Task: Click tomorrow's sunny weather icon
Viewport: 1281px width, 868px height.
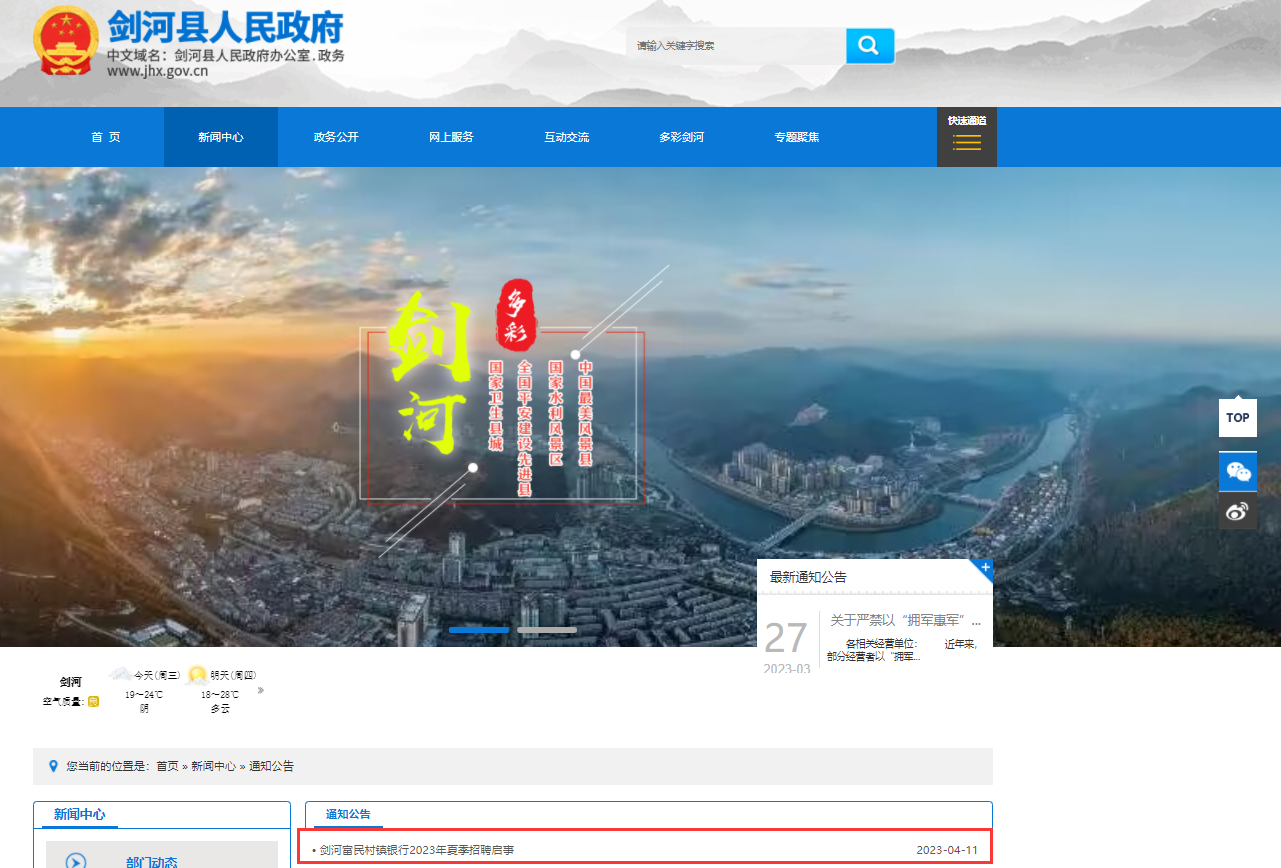Action: (x=197, y=675)
